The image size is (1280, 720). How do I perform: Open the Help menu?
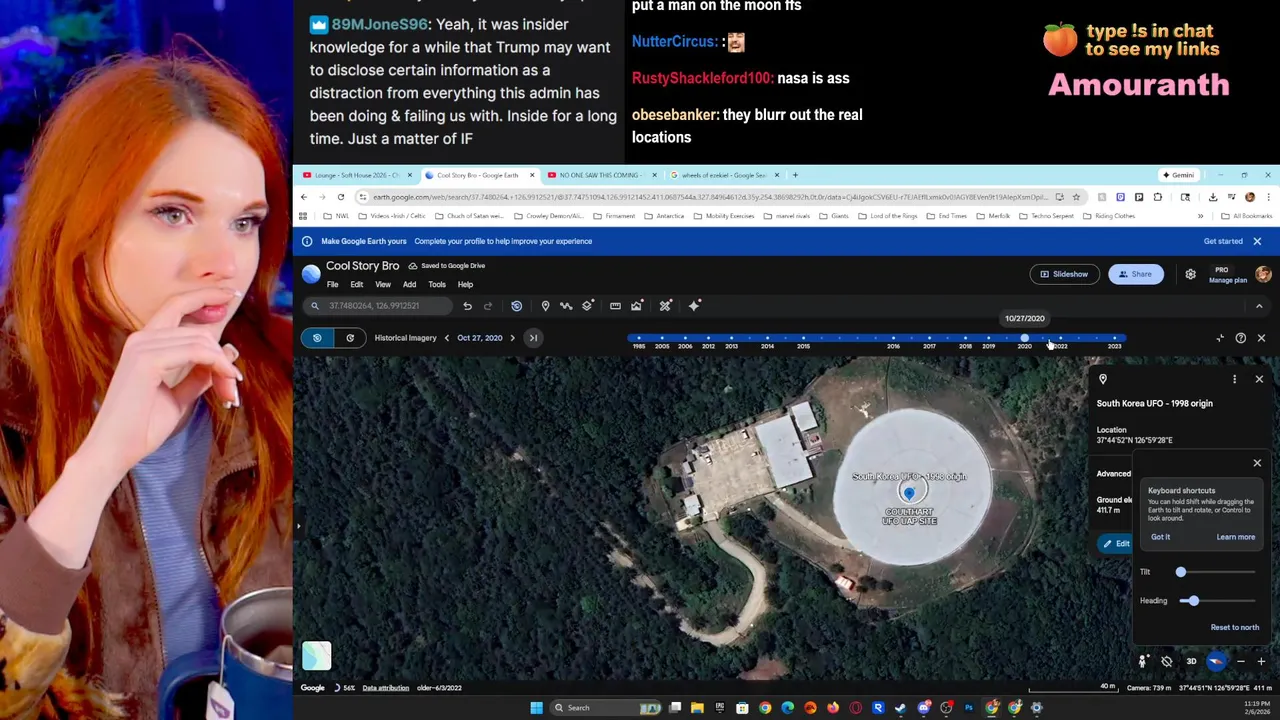coord(465,285)
